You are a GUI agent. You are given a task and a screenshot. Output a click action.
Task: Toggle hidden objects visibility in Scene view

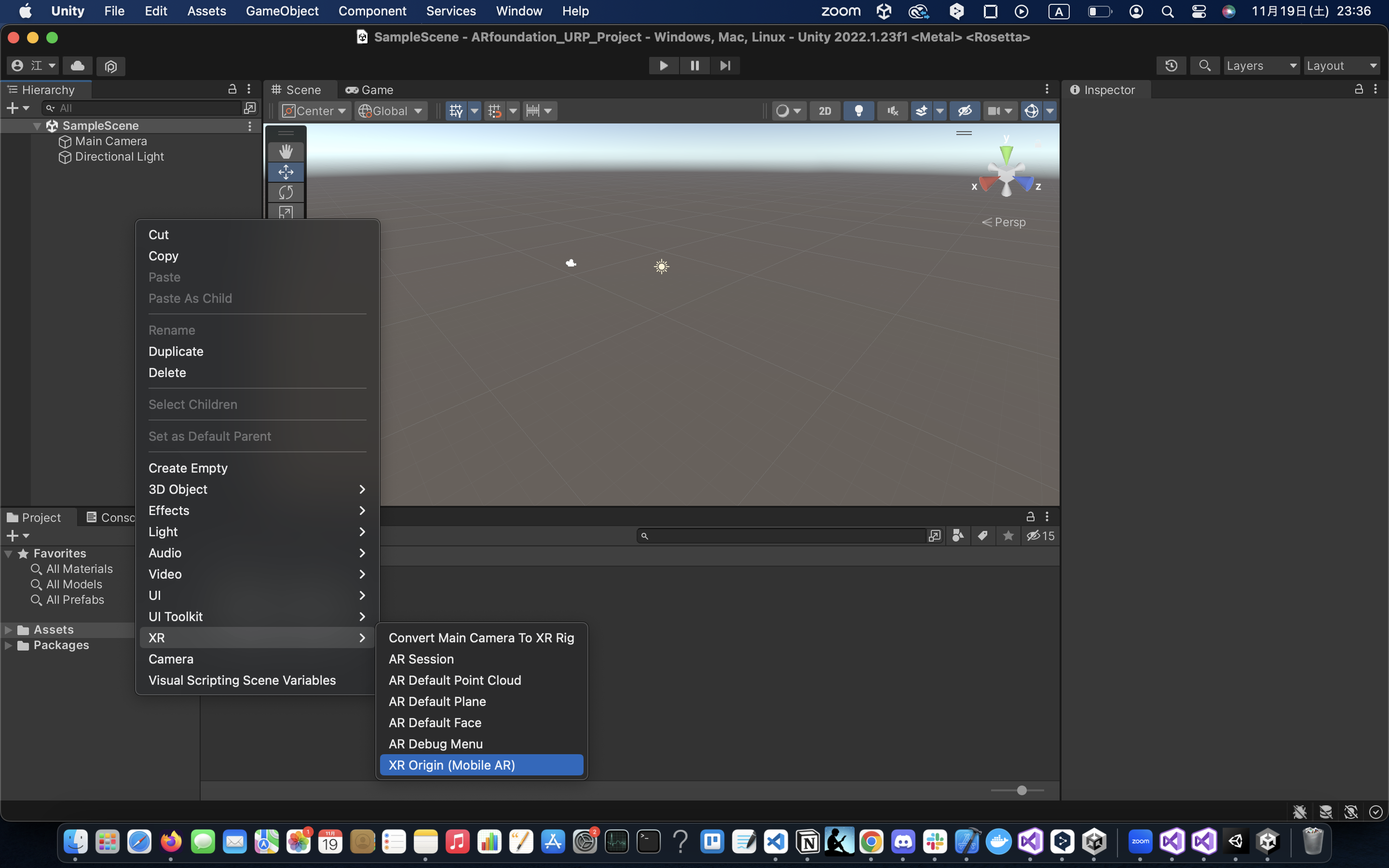pyautogui.click(x=964, y=111)
